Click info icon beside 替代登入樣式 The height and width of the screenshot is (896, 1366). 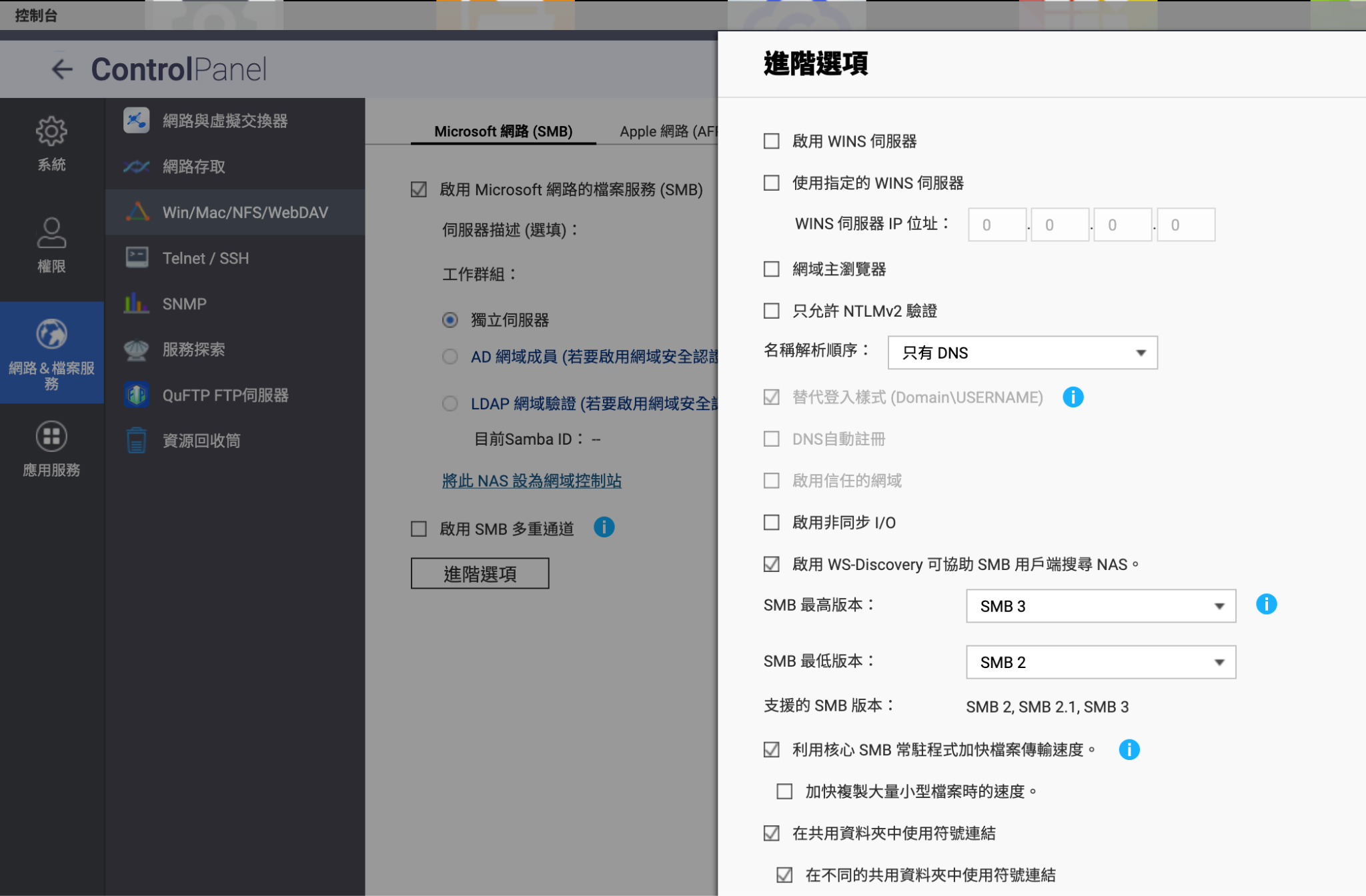[x=1073, y=397]
